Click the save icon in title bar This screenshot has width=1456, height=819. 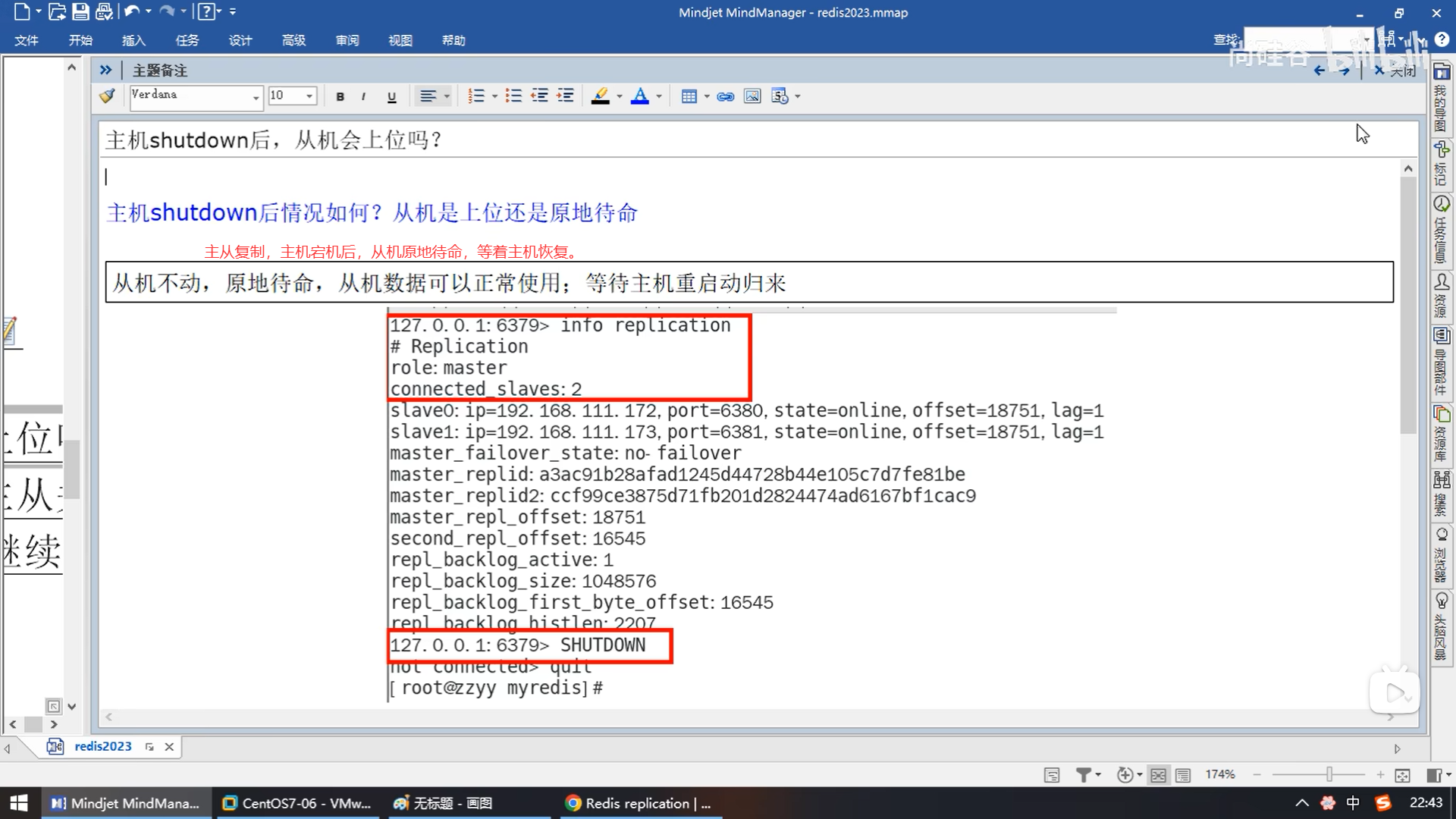pyautogui.click(x=80, y=12)
